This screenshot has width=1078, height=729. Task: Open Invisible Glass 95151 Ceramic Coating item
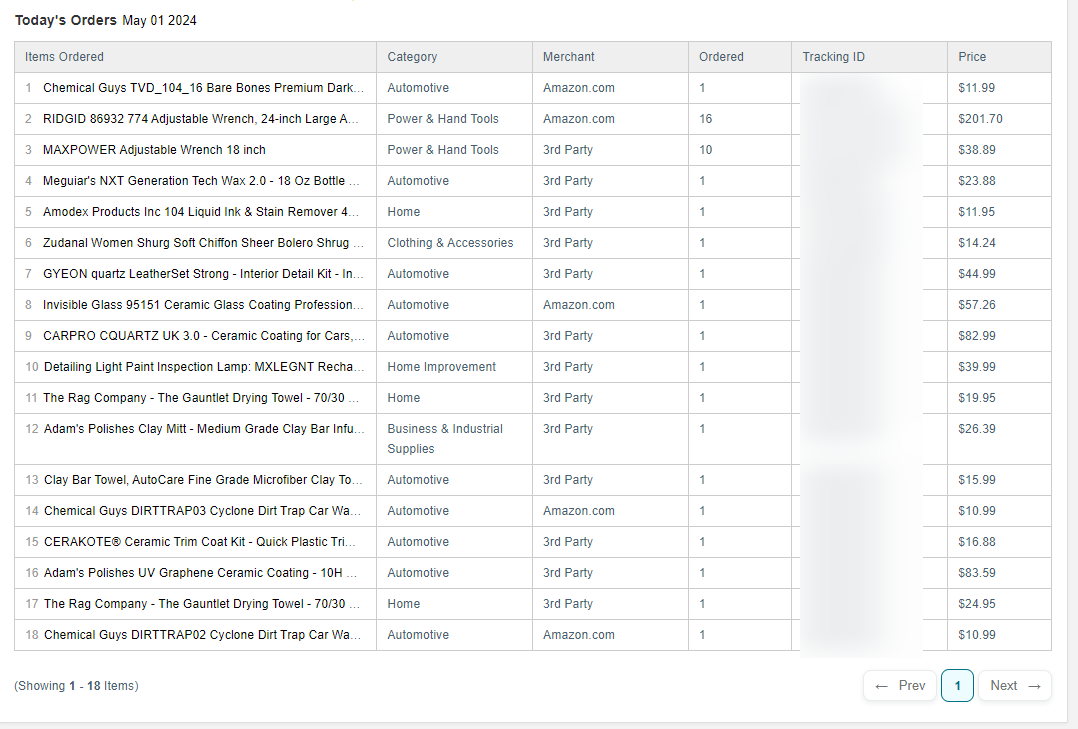click(203, 305)
